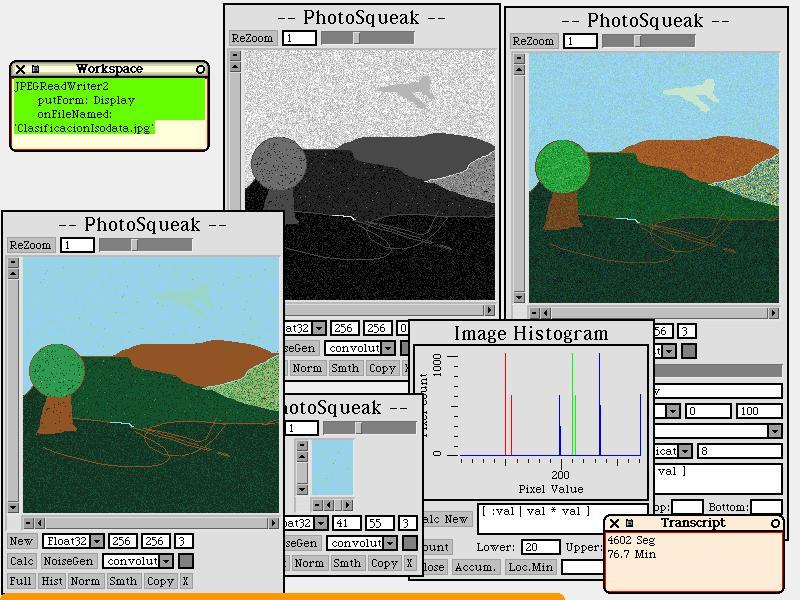Click ReZoom in the left PhotoSqueak window

coord(31,245)
